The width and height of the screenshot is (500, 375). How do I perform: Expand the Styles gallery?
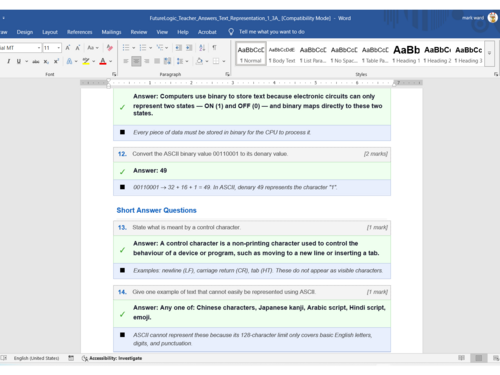click(489, 53)
